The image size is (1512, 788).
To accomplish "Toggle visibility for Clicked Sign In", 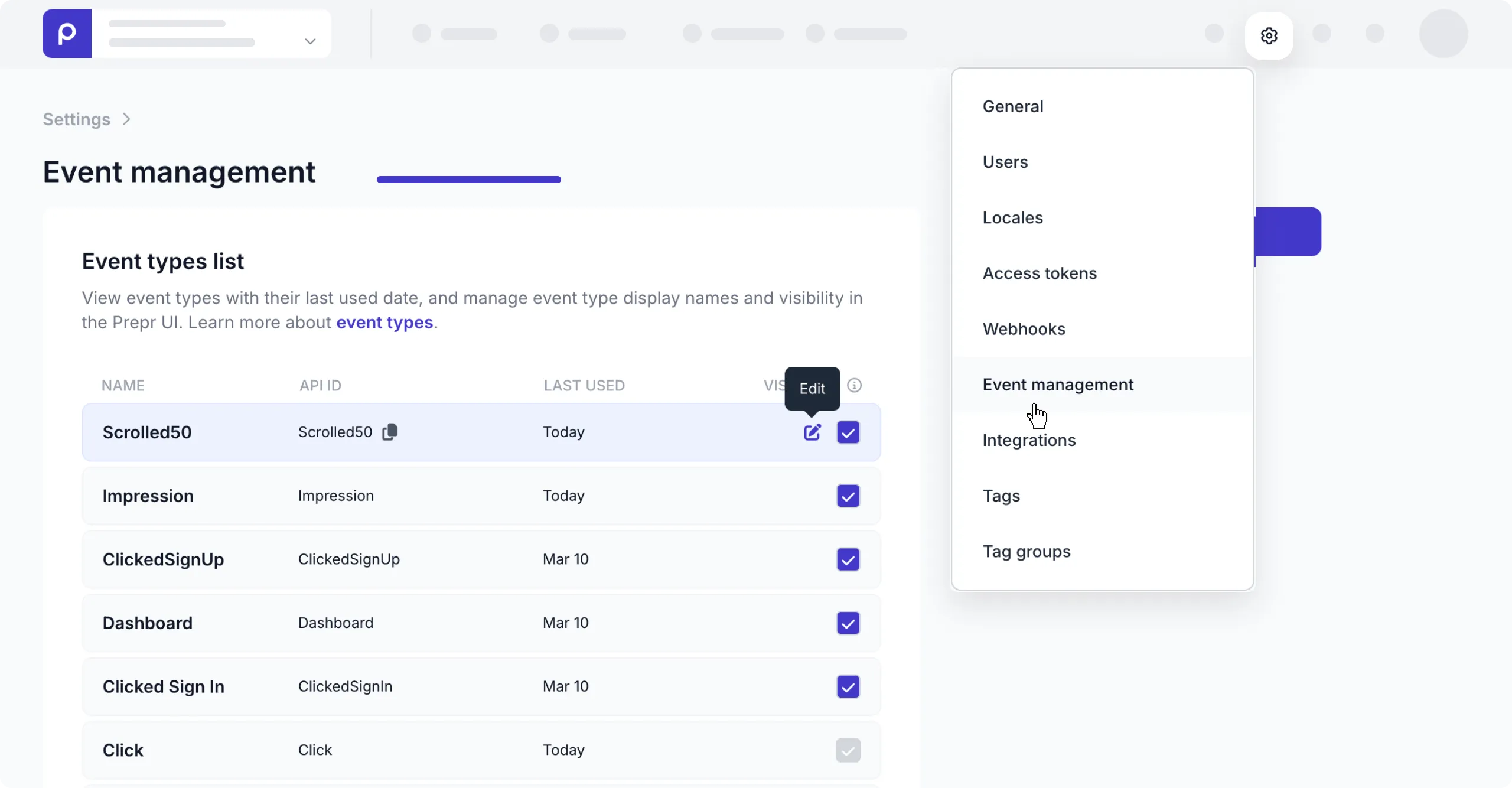I will tap(848, 686).
